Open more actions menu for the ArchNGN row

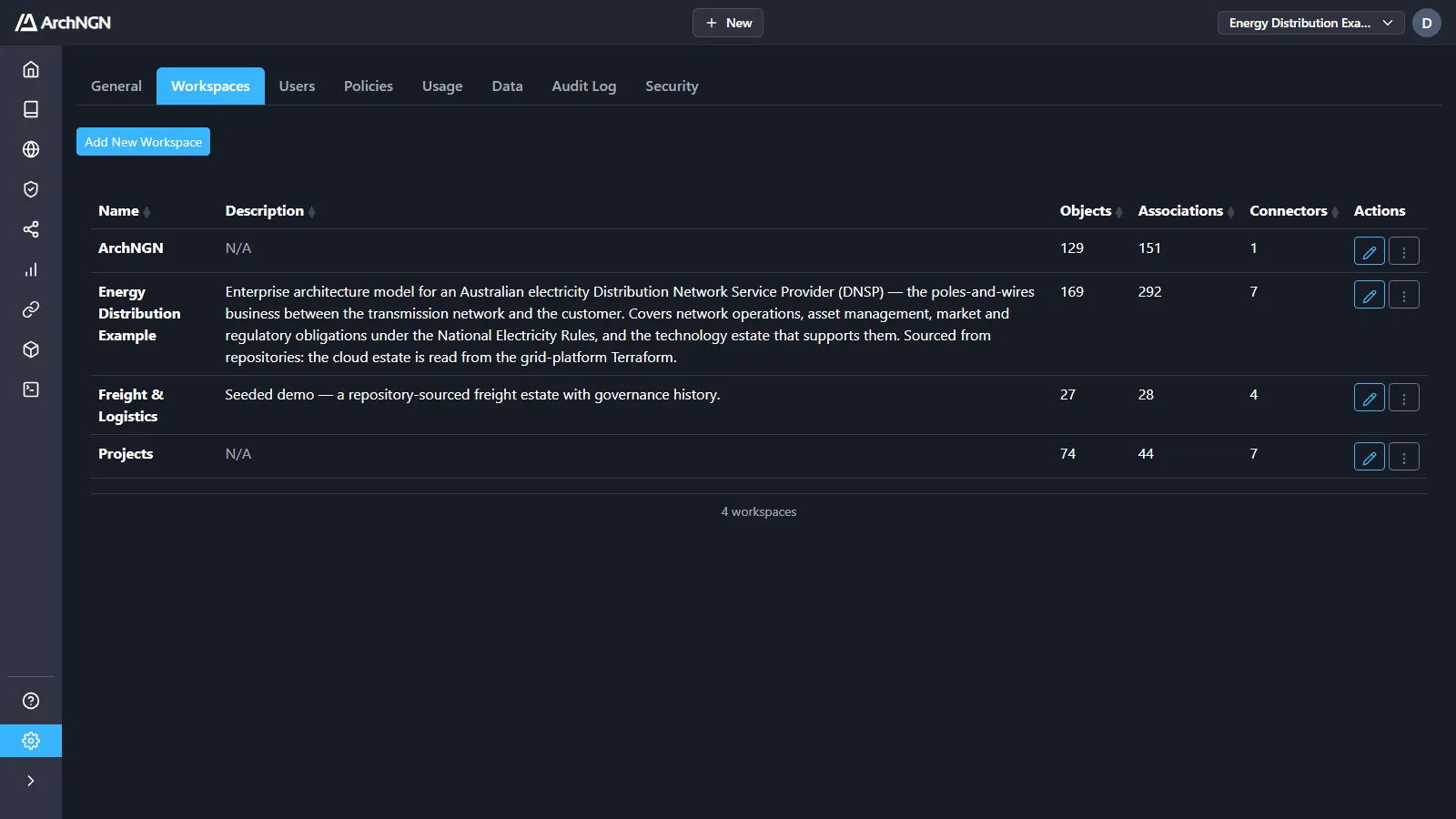[1404, 251]
